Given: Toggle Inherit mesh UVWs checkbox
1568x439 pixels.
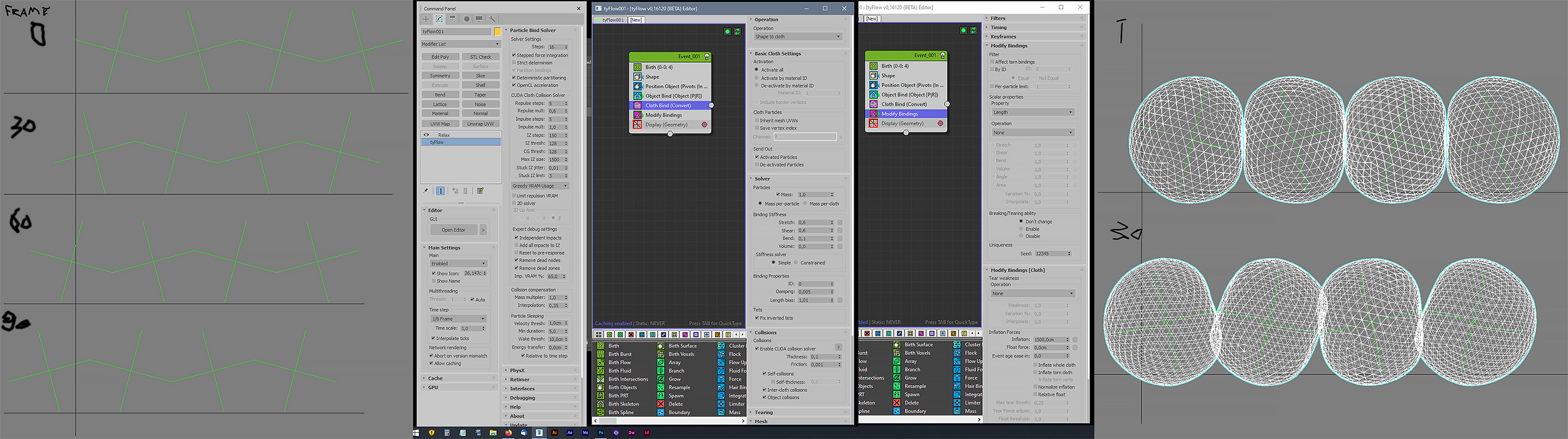Looking at the screenshot, I should (x=757, y=120).
